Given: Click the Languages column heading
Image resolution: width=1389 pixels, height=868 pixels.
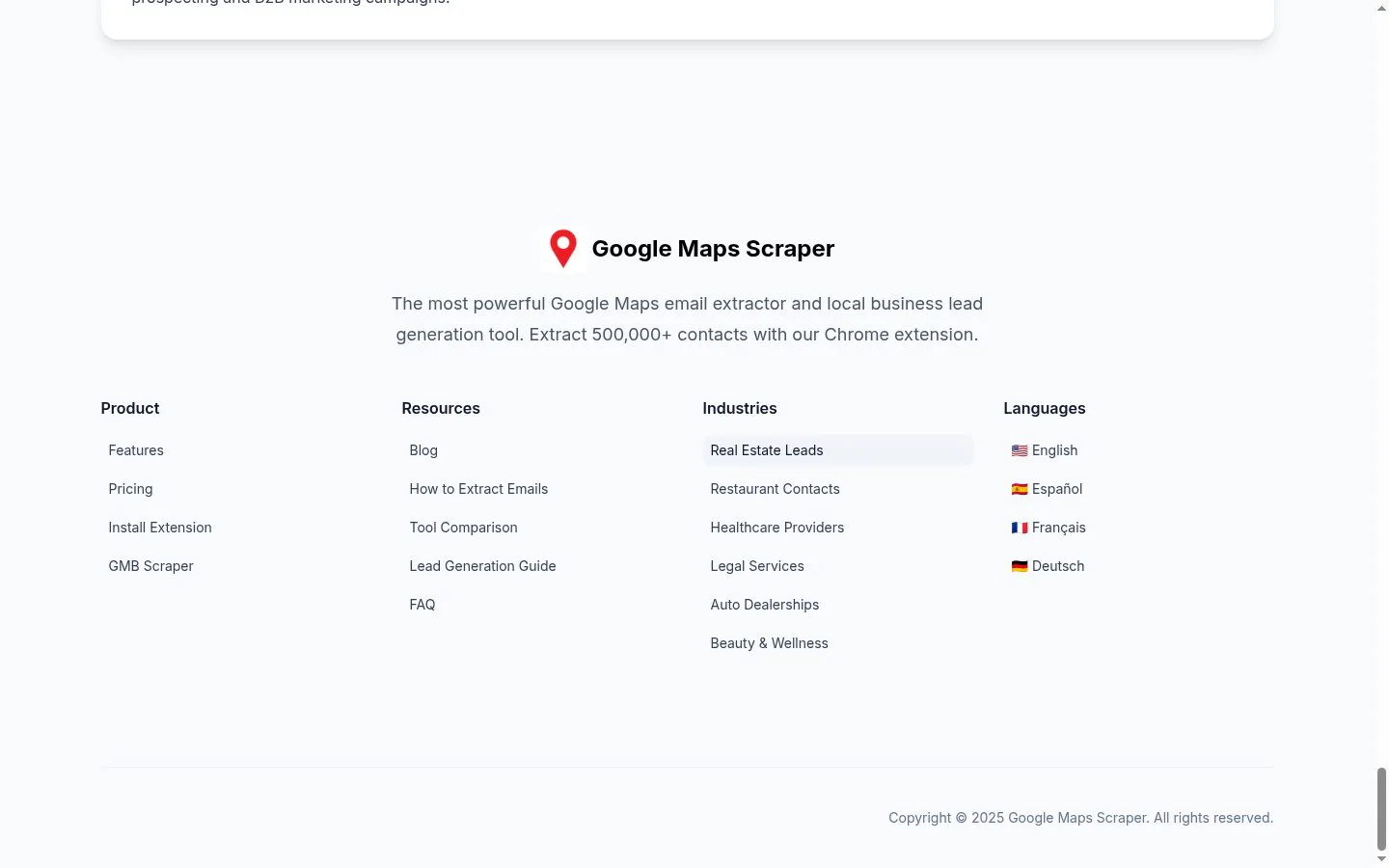Looking at the screenshot, I should click(x=1045, y=408).
